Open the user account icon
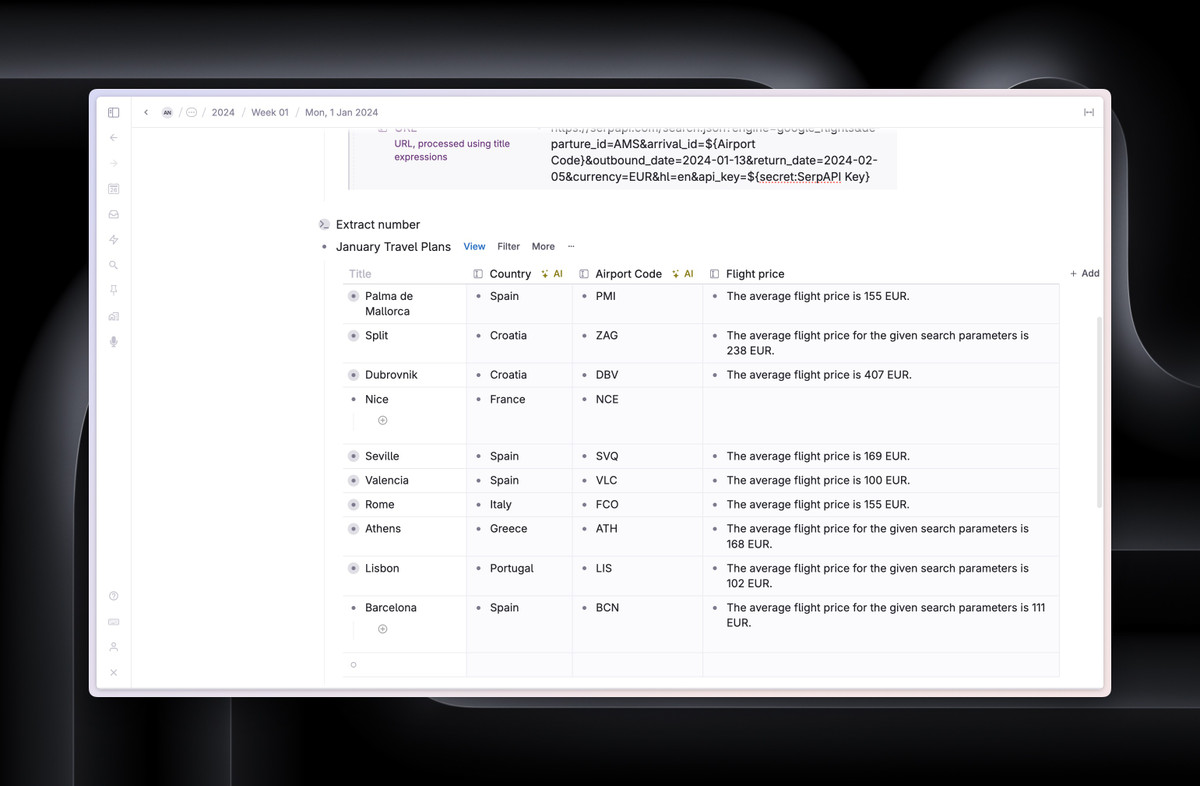The height and width of the screenshot is (786, 1200). [113, 647]
